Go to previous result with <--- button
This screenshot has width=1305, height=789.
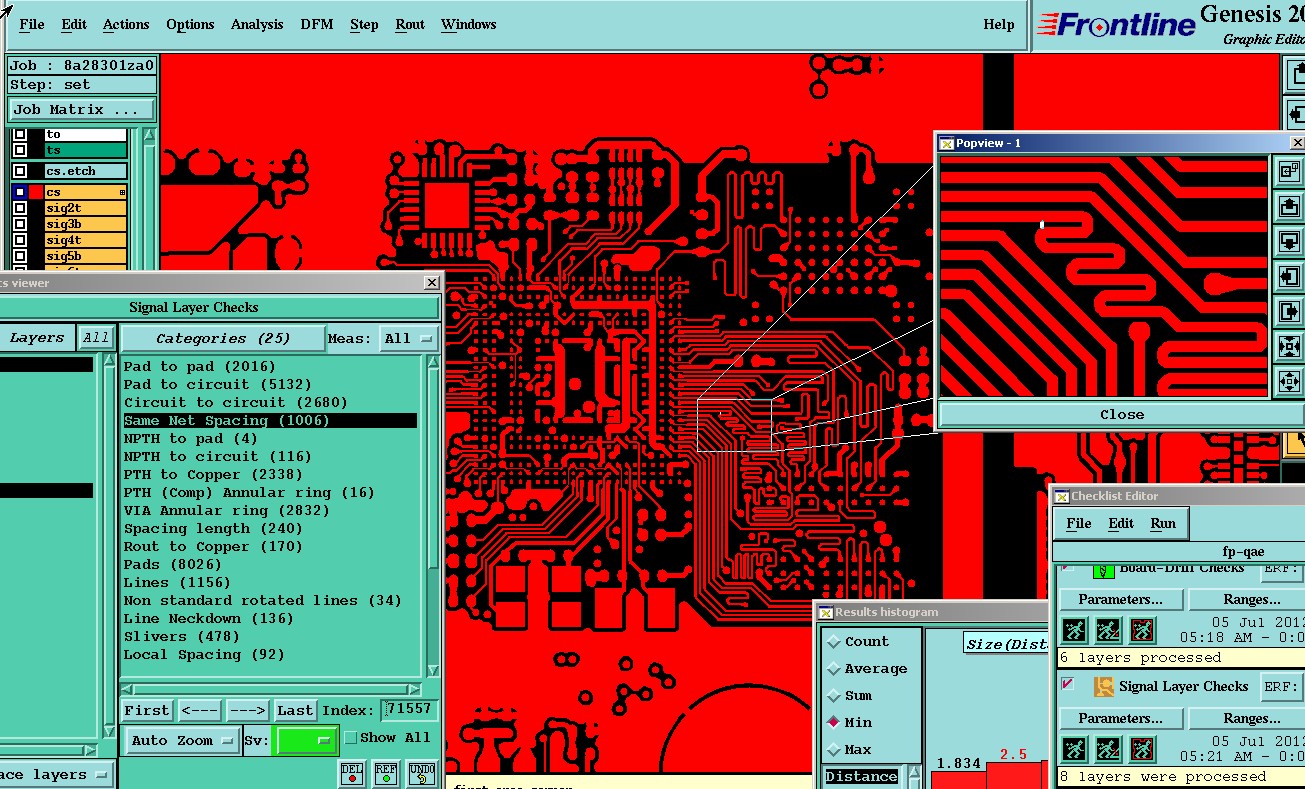tap(199, 710)
